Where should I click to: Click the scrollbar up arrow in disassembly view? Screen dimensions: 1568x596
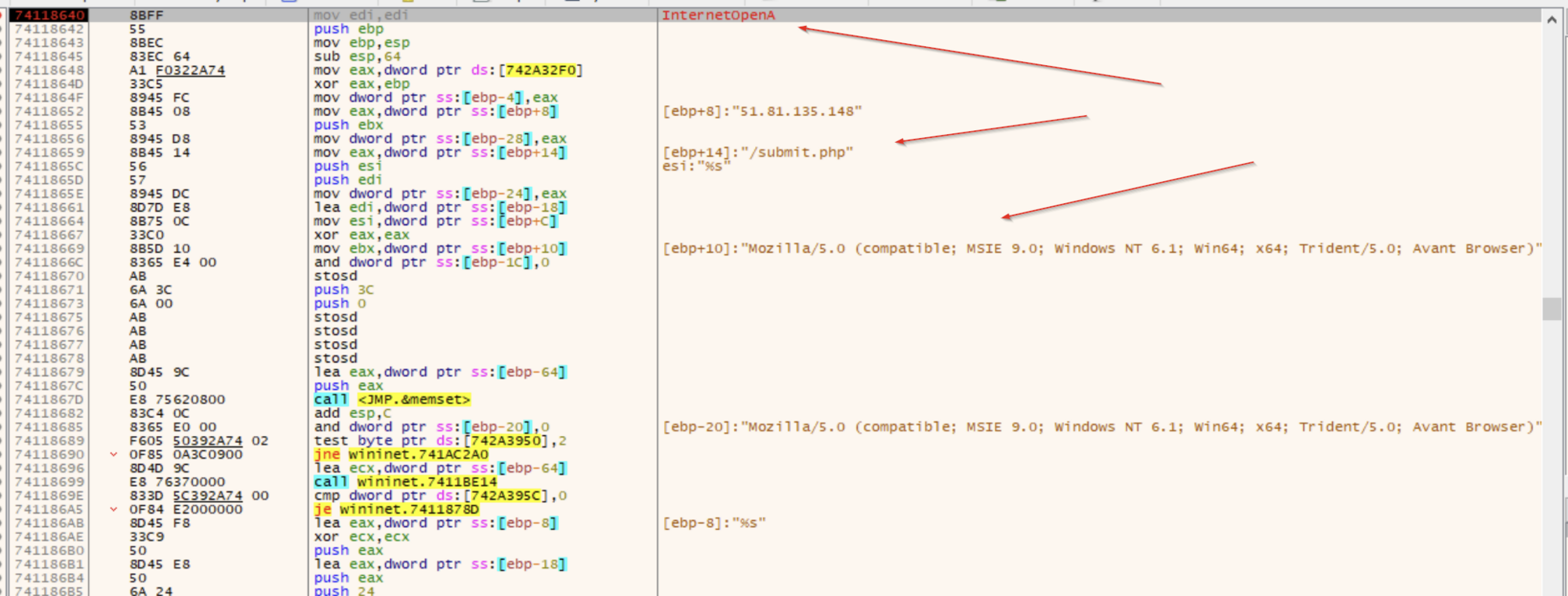(x=1552, y=20)
